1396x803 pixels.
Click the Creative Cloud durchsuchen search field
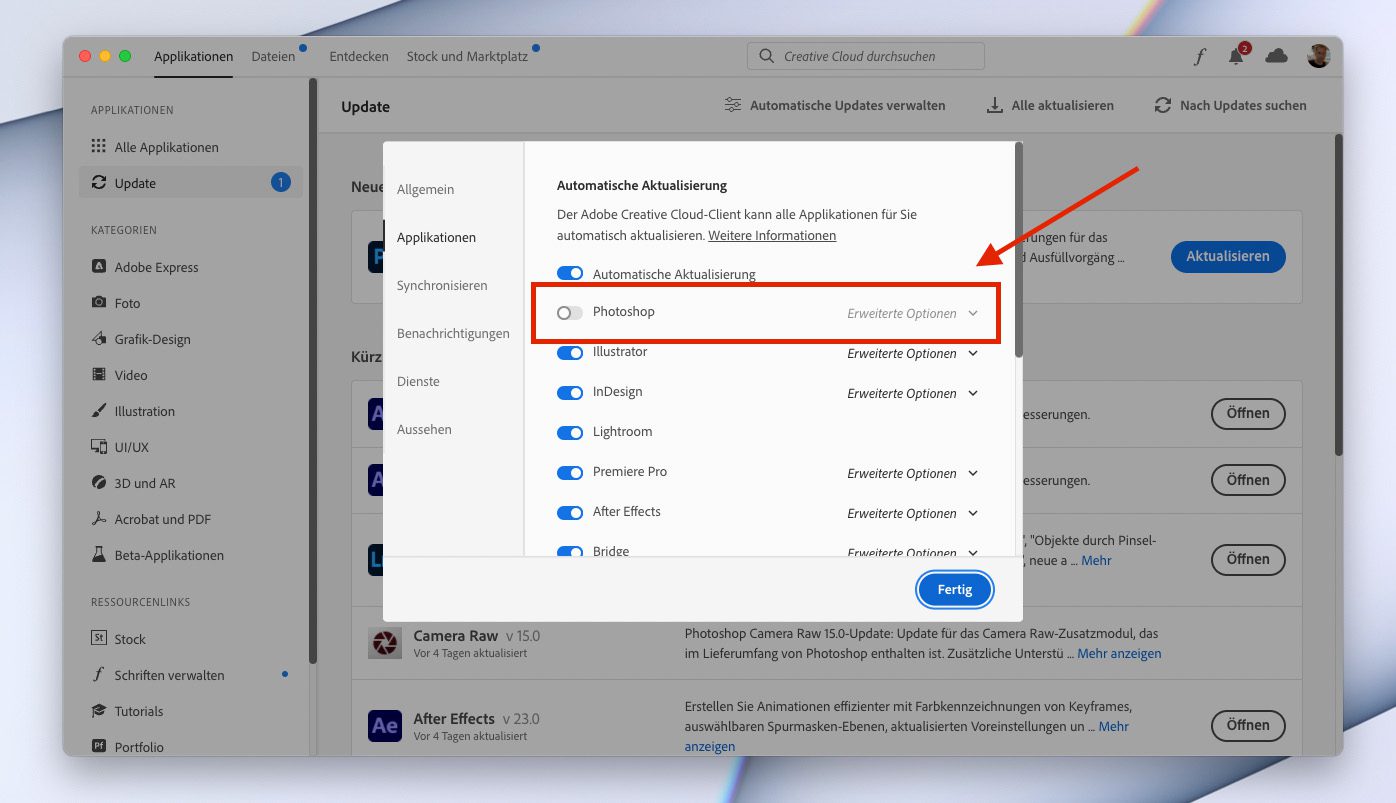(866, 57)
